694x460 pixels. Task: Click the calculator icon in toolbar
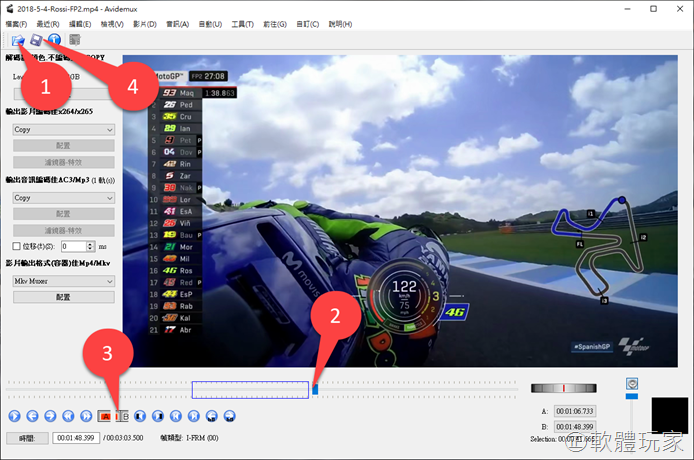[75, 40]
